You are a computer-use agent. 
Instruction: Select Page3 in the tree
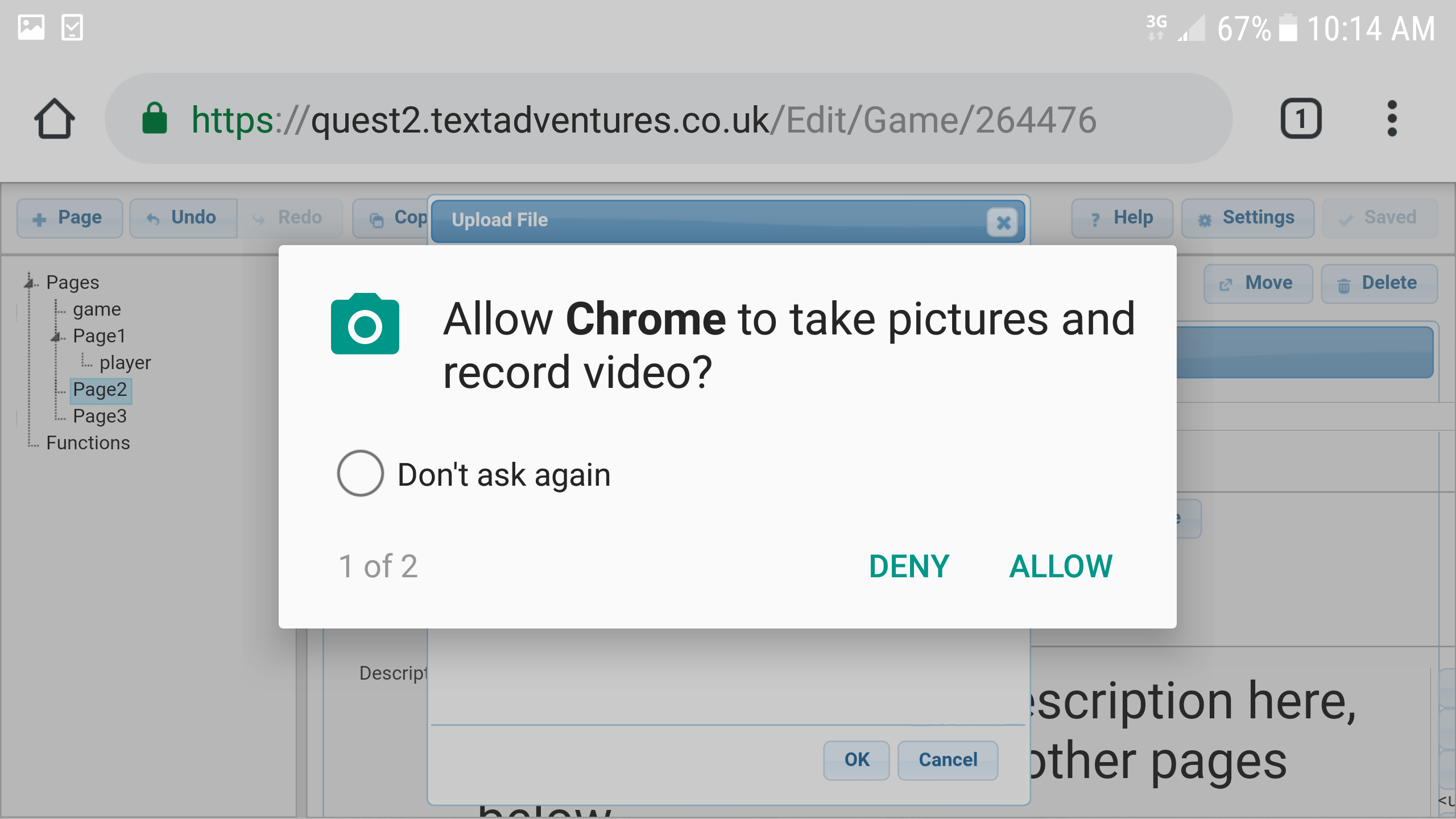pos(100,416)
